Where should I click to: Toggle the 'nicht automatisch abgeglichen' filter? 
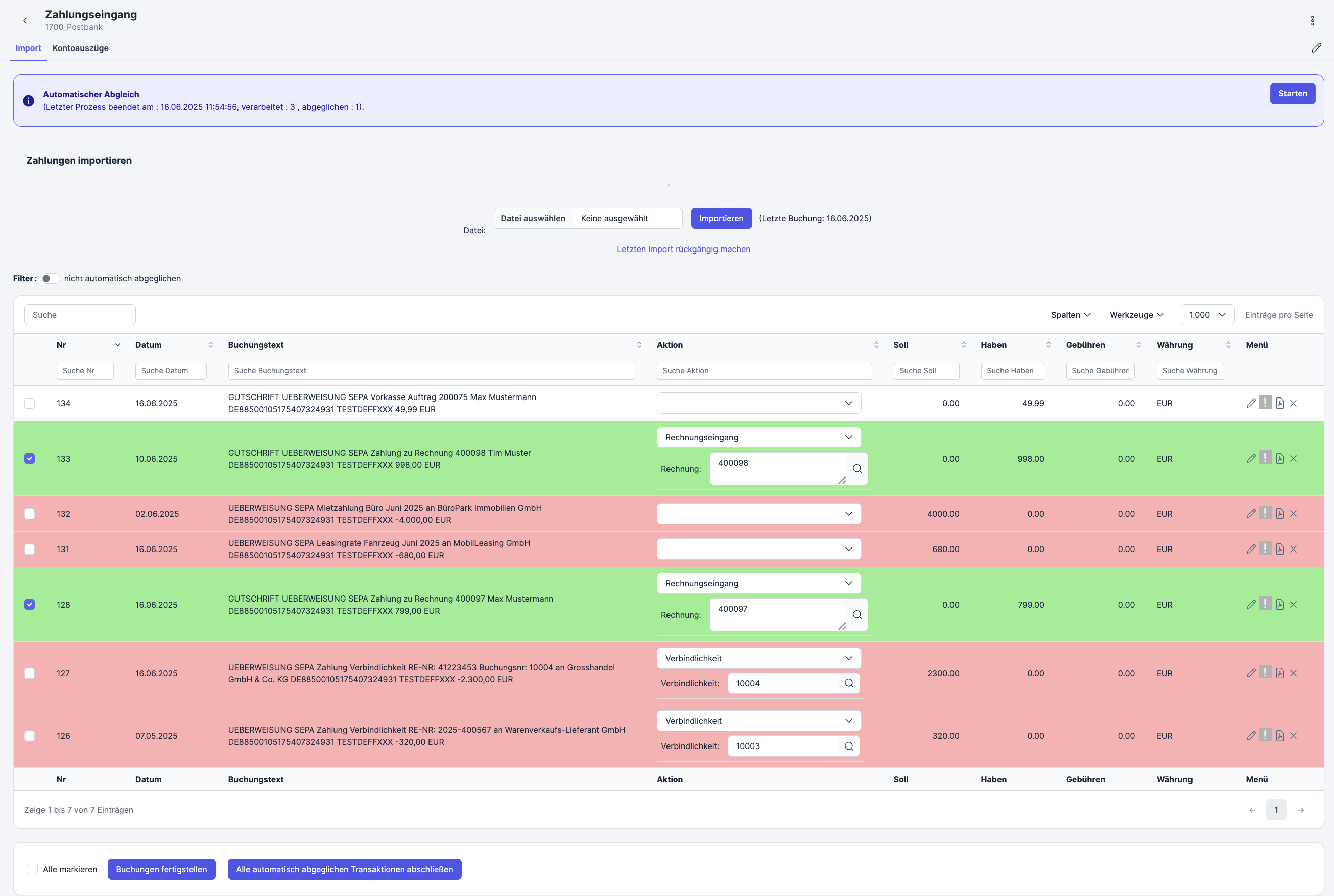tap(51, 278)
